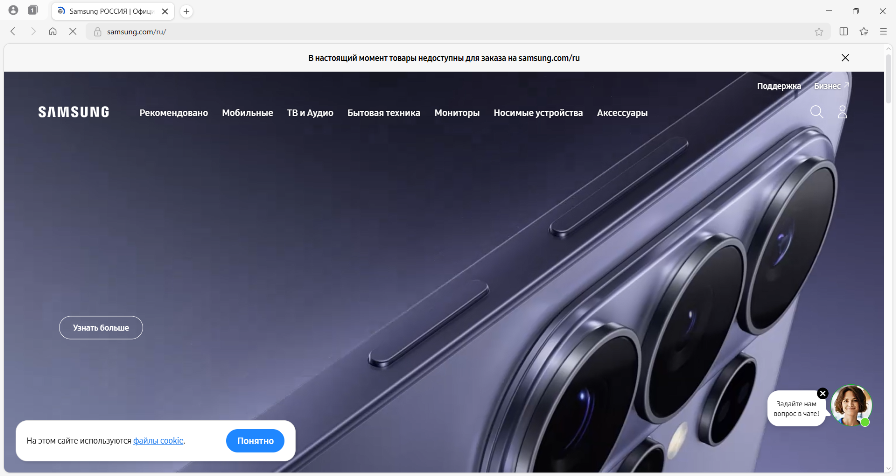896x476 pixels.
Task: Go to Samsung logo home
Action: point(74,112)
